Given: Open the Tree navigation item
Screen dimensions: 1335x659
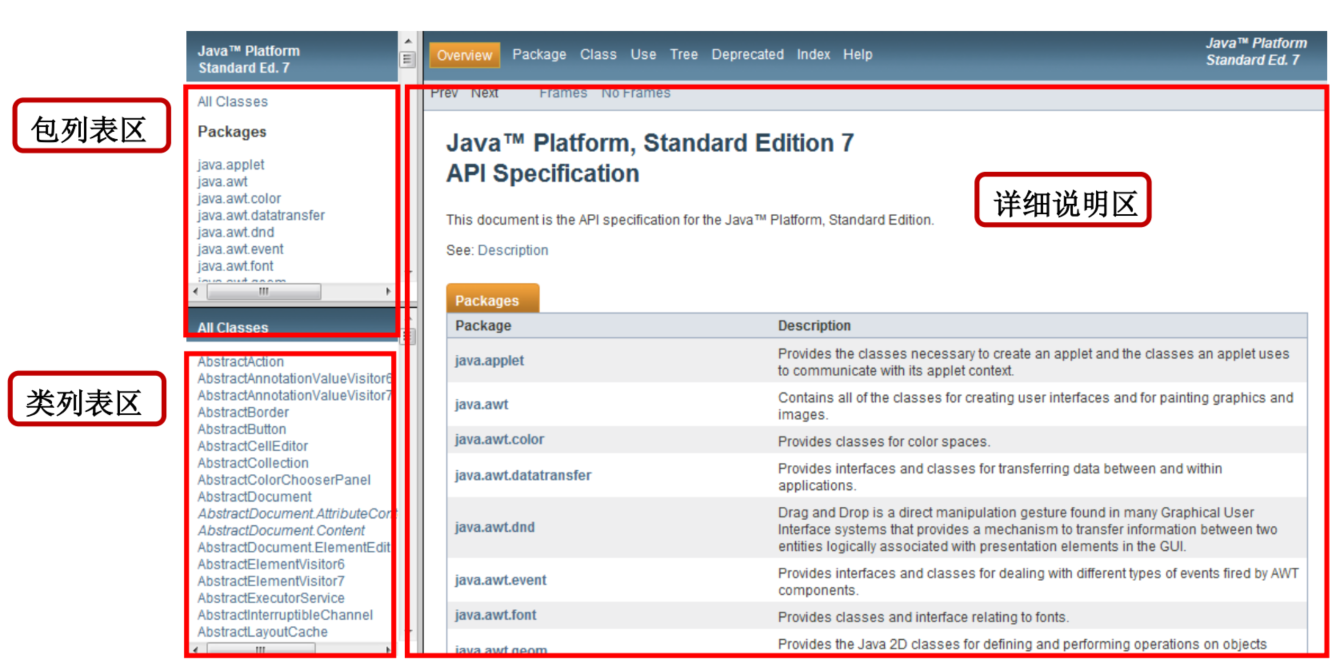Looking at the screenshot, I should (x=684, y=55).
